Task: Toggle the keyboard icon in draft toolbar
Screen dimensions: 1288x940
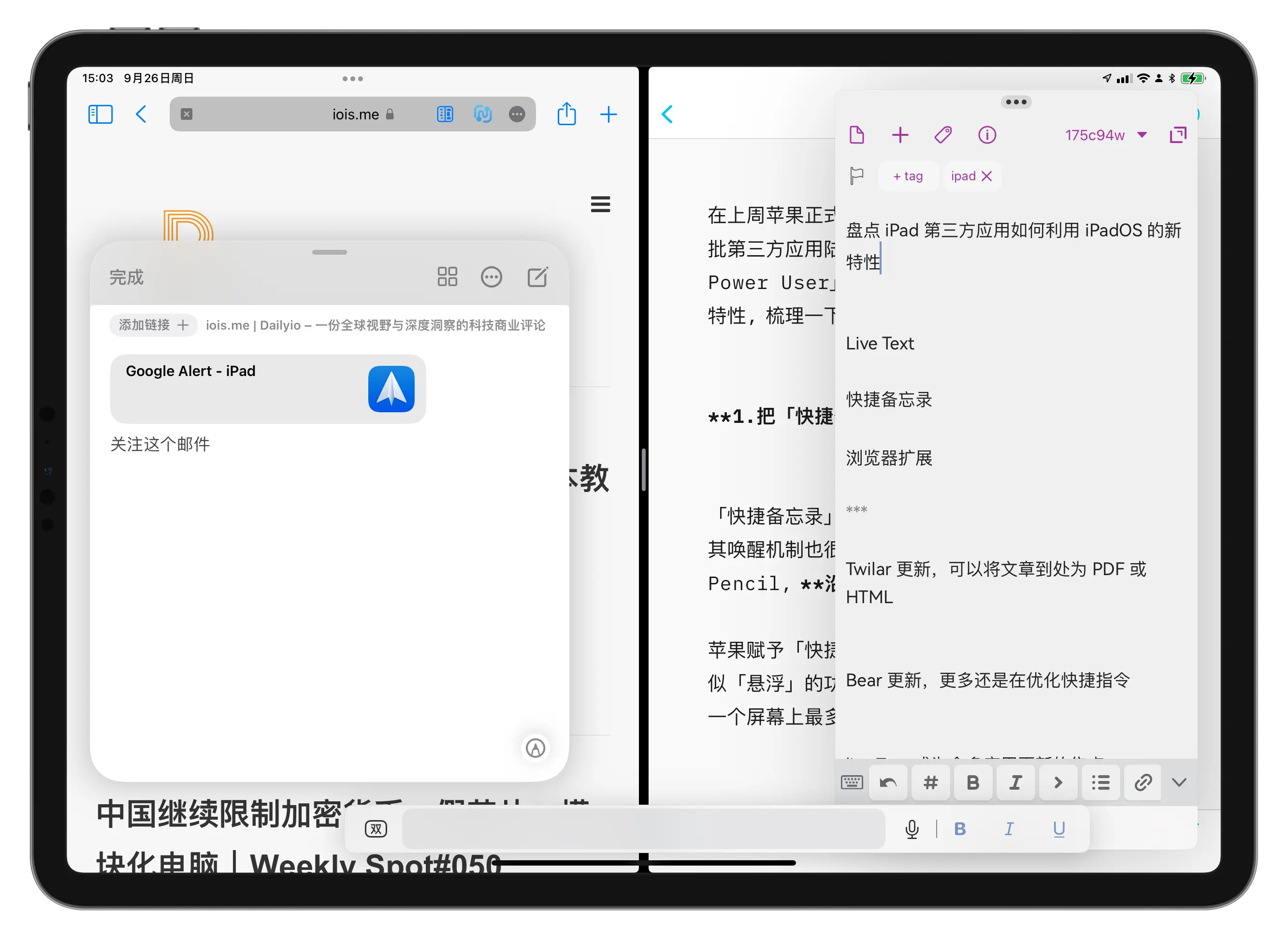Action: [x=852, y=782]
